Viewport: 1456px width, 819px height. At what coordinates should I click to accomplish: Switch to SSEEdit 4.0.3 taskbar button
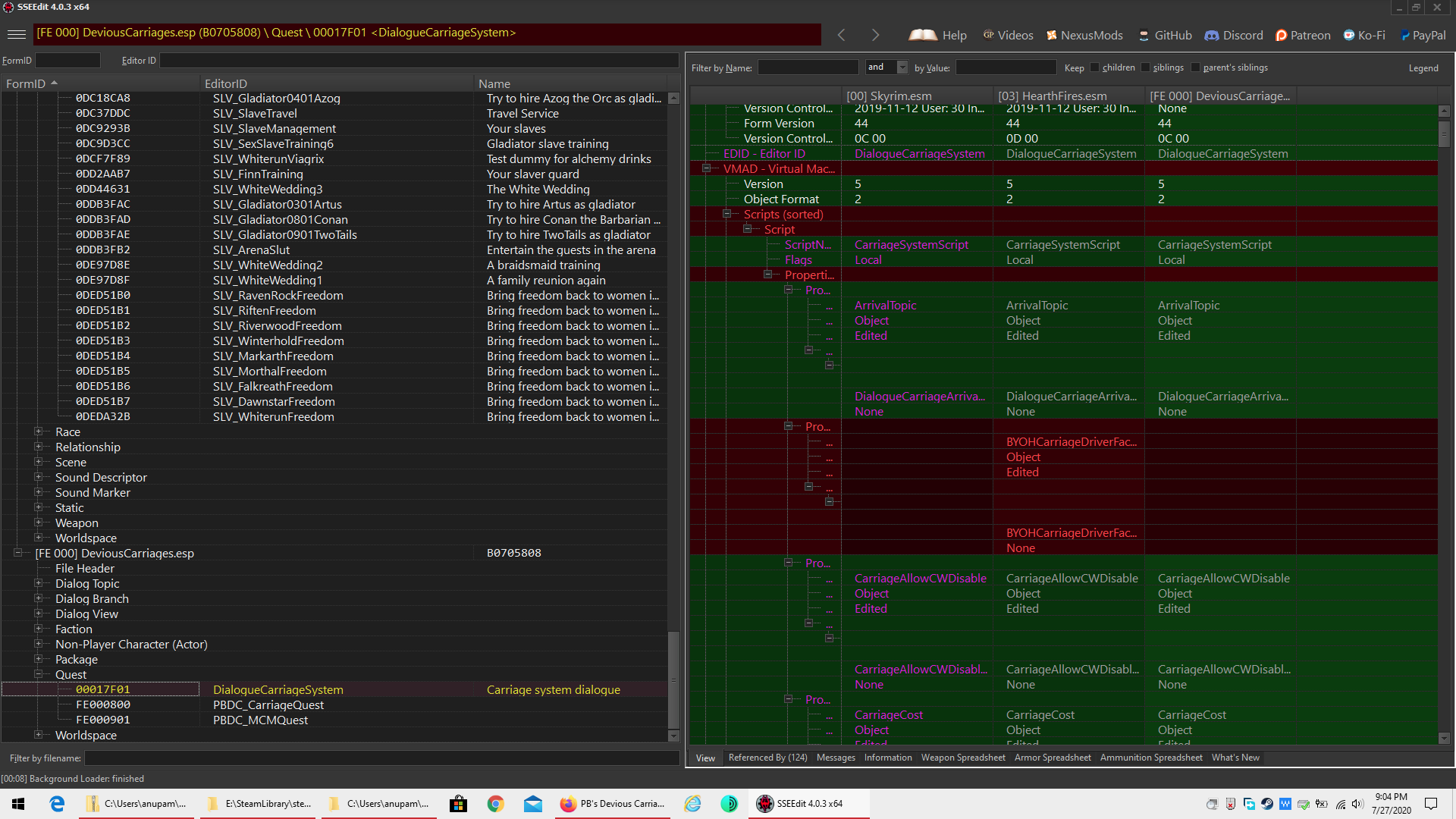(808, 804)
